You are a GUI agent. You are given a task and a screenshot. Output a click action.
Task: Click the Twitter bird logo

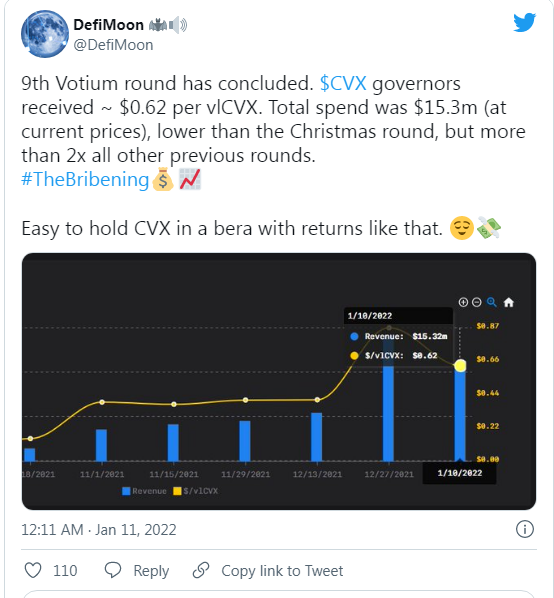[524, 23]
